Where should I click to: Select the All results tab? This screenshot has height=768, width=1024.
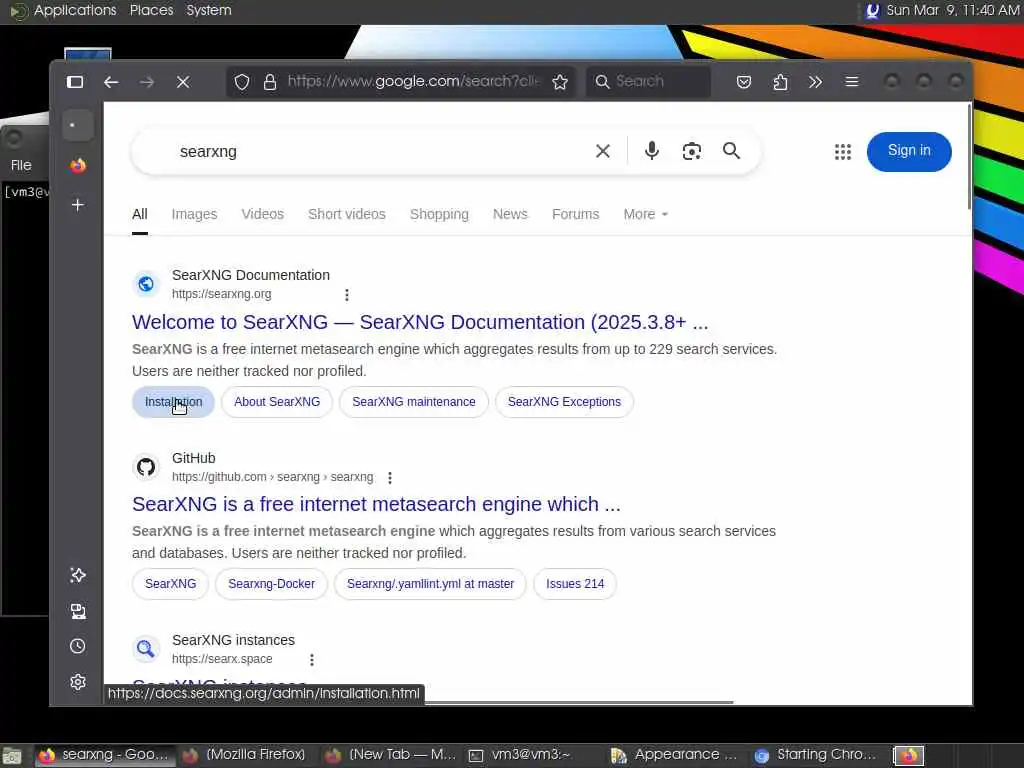[x=140, y=214]
